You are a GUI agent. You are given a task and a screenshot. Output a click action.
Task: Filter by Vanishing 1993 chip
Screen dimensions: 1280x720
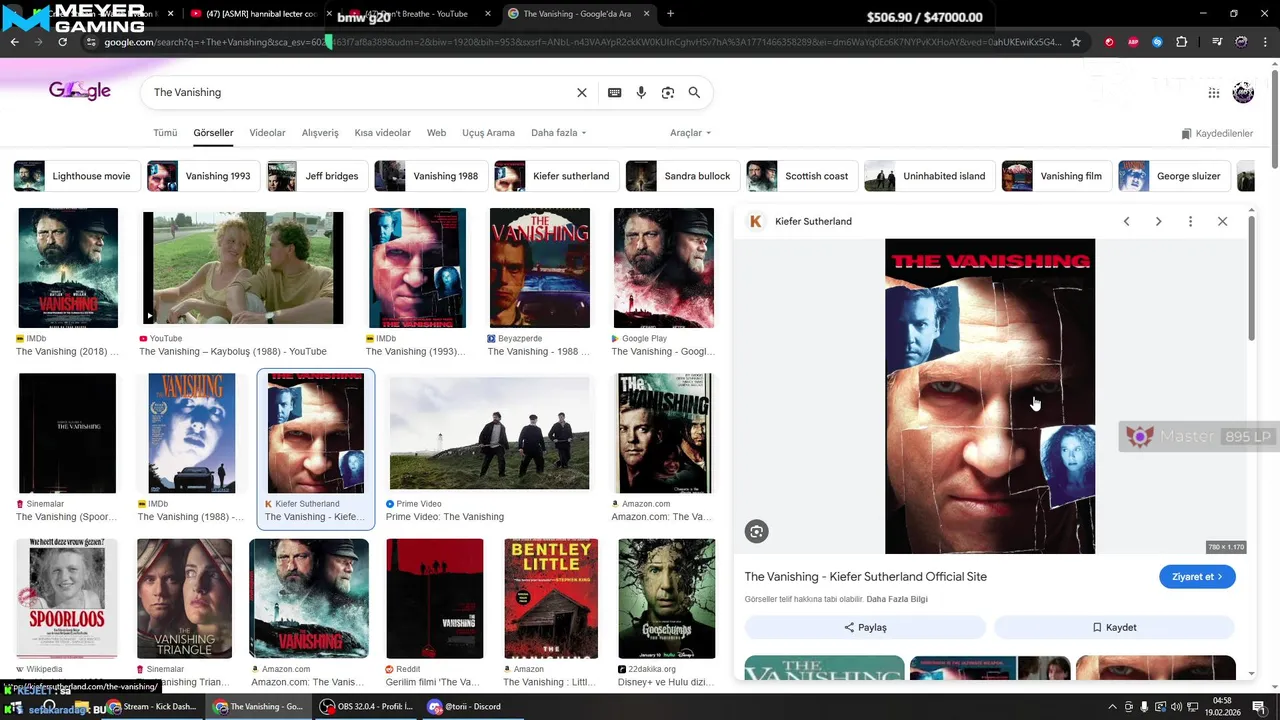coord(203,176)
